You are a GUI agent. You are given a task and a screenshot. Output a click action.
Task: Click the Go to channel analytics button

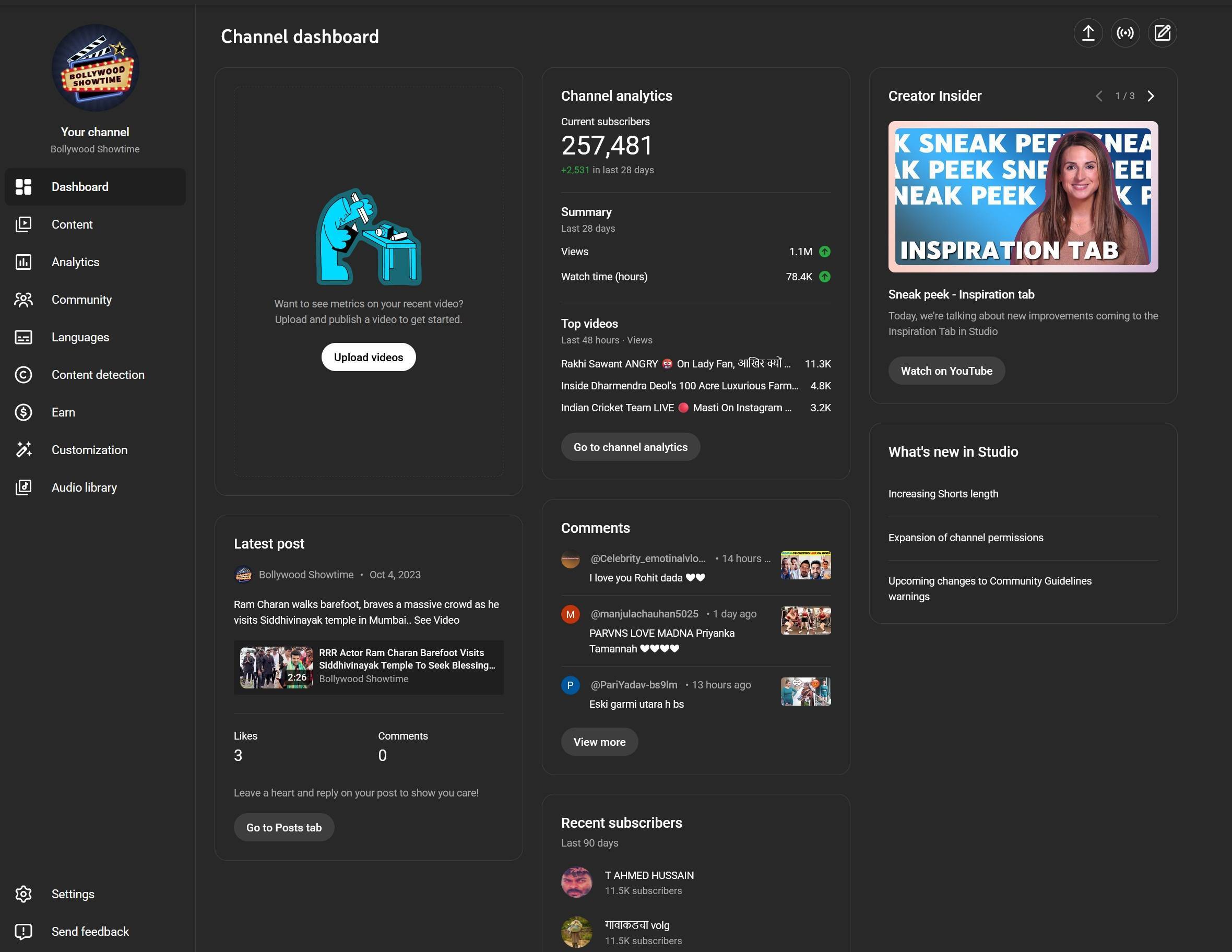click(x=630, y=447)
